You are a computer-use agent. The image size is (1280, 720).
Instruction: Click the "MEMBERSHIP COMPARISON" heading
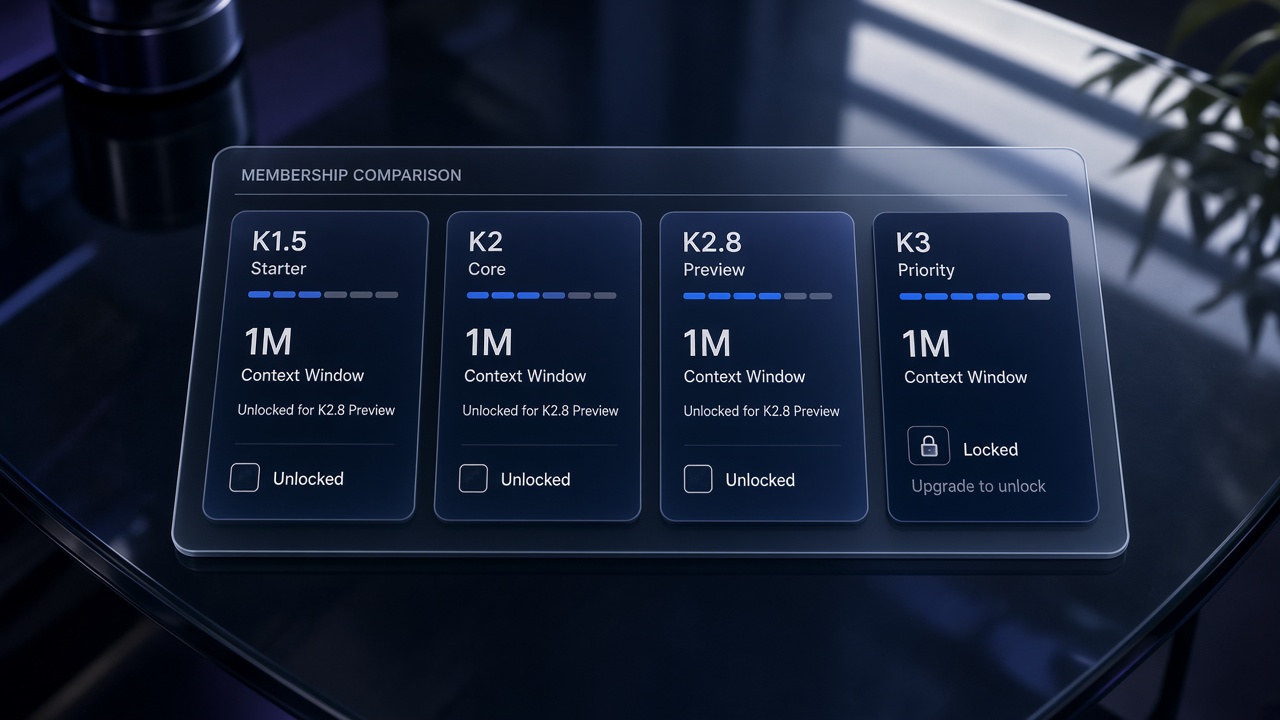tap(351, 175)
